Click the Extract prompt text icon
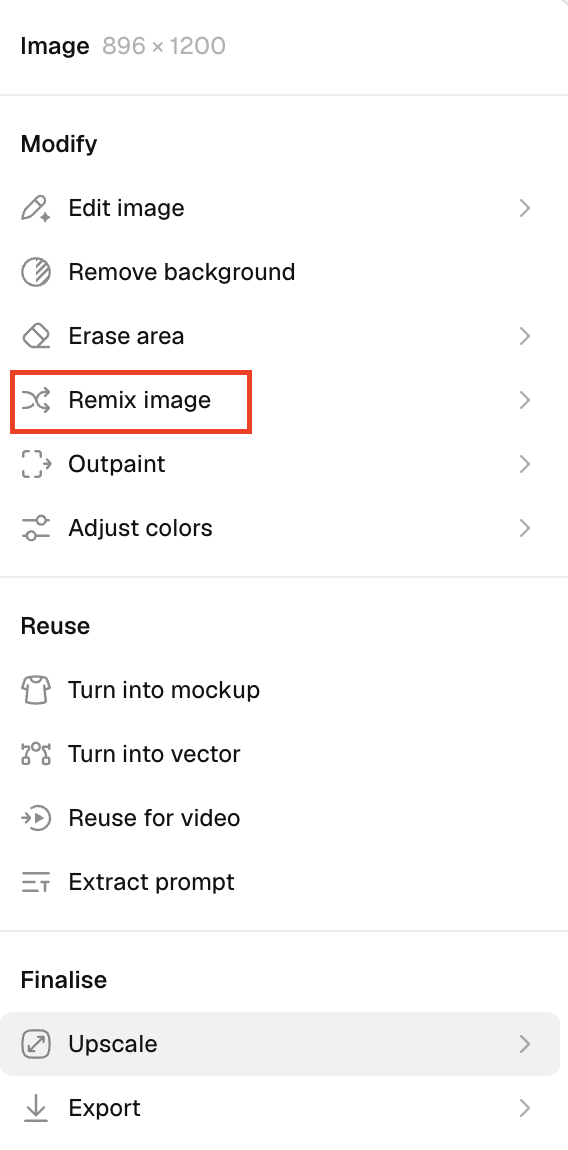 [x=36, y=882]
